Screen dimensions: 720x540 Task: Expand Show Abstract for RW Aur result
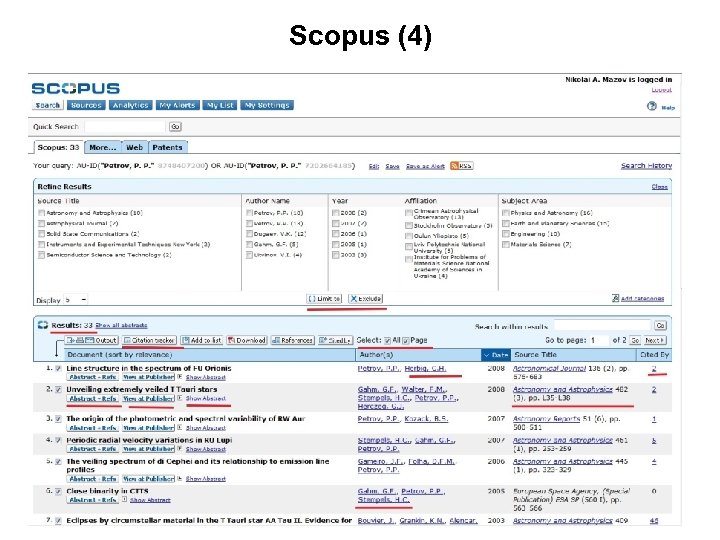coord(205,428)
